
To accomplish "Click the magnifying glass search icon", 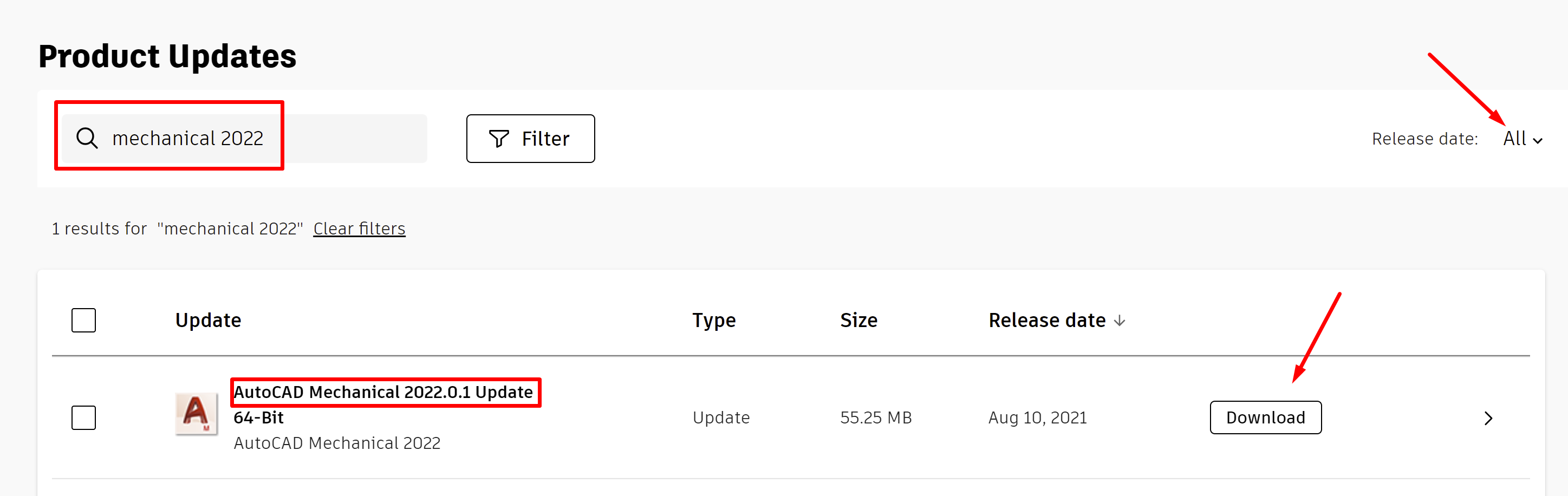I will point(87,138).
